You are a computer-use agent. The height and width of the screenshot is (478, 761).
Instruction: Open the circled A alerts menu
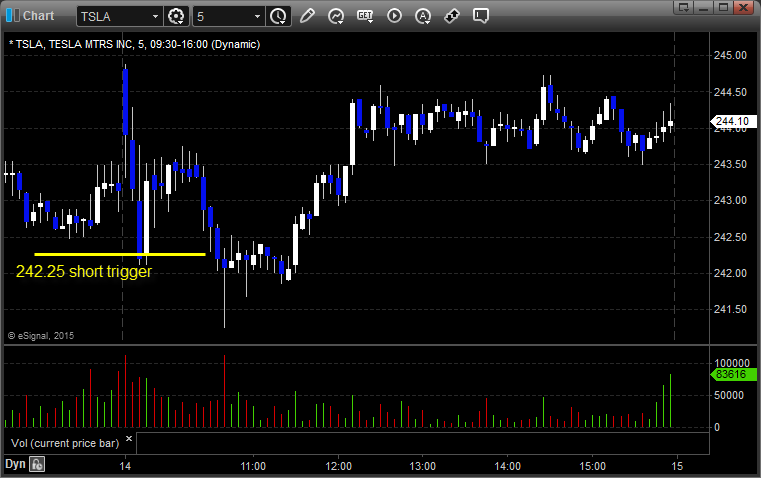point(423,16)
